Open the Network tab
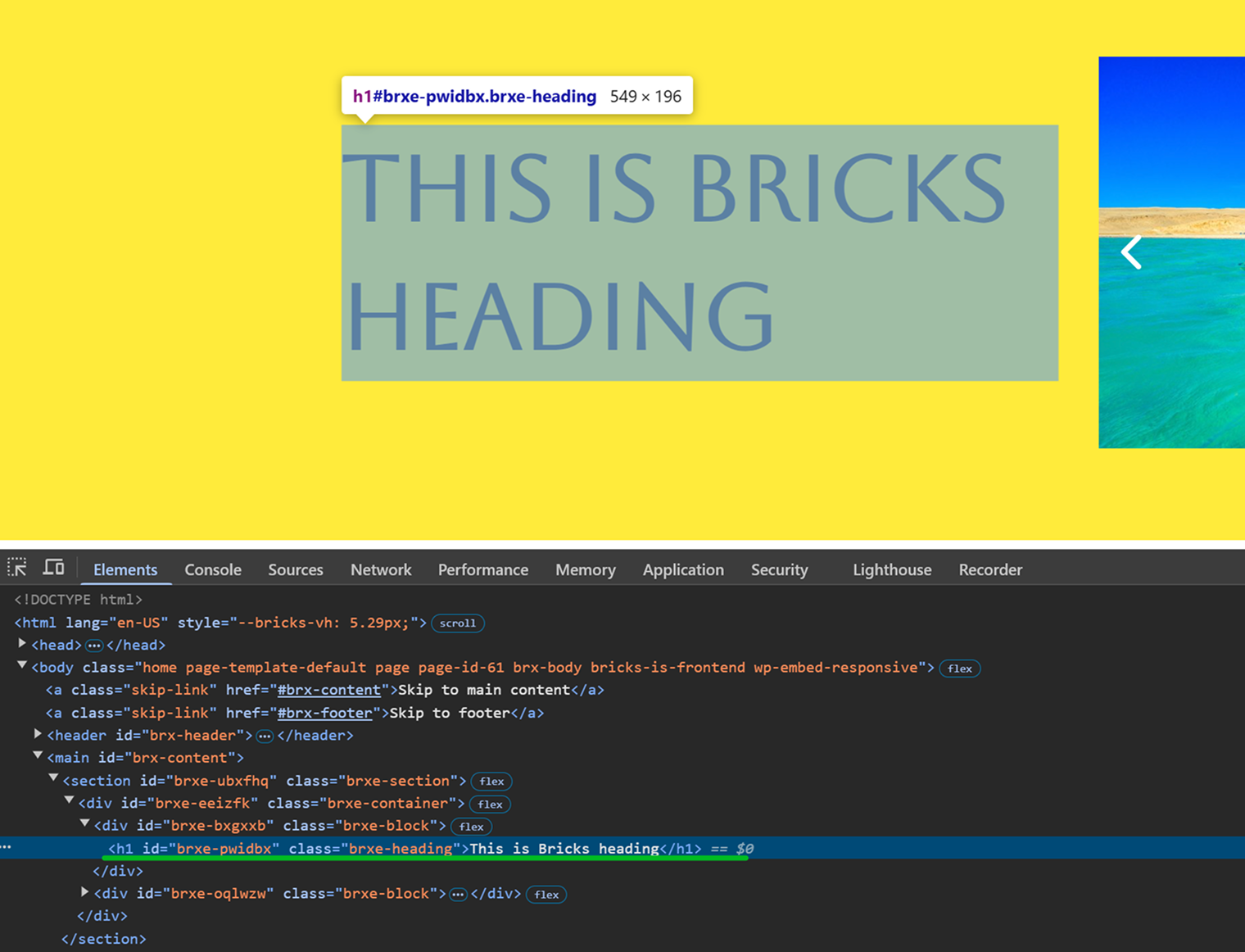1245x952 pixels. 381,569
